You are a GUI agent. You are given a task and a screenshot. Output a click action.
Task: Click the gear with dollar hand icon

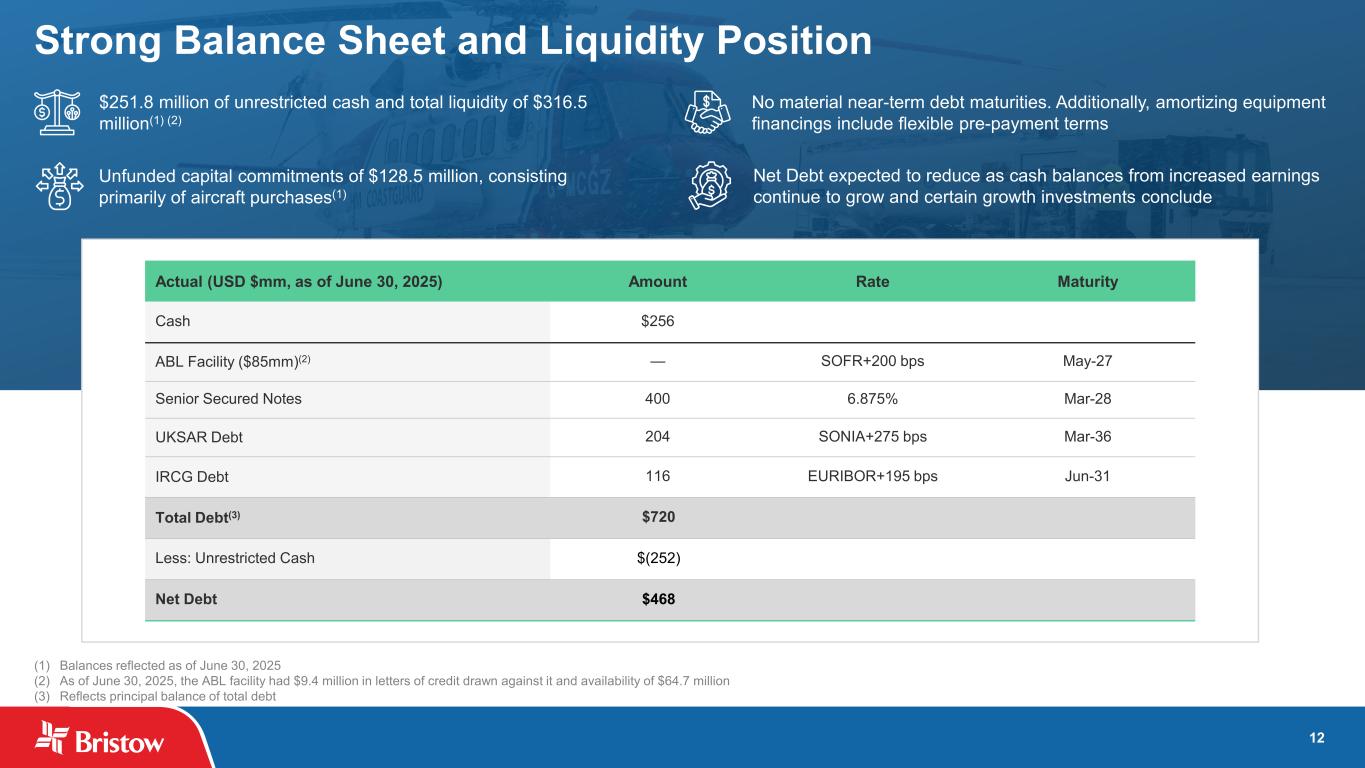click(712, 187)
